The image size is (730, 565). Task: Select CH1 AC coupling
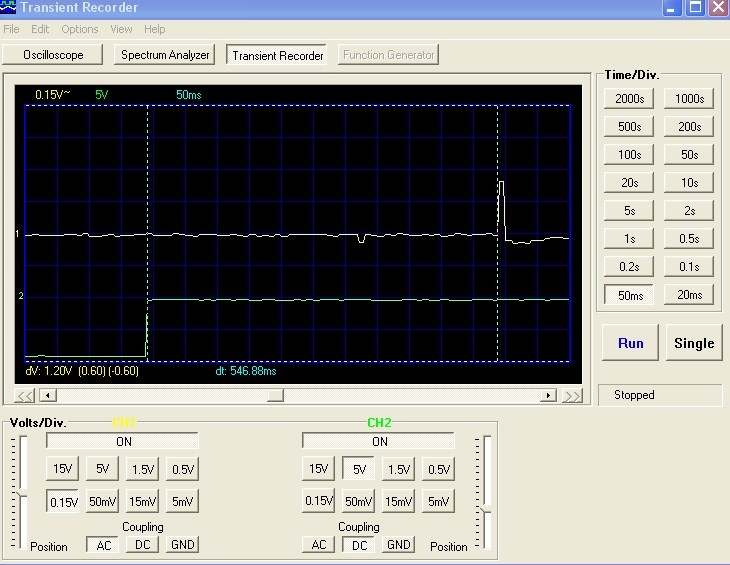click(x=103, y=545)
